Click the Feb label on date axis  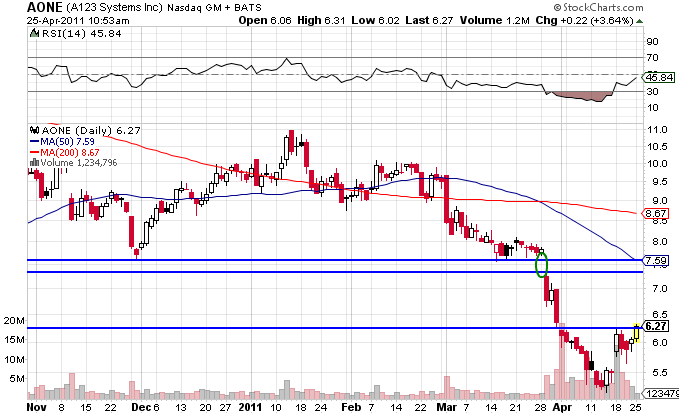click(351, 407)
